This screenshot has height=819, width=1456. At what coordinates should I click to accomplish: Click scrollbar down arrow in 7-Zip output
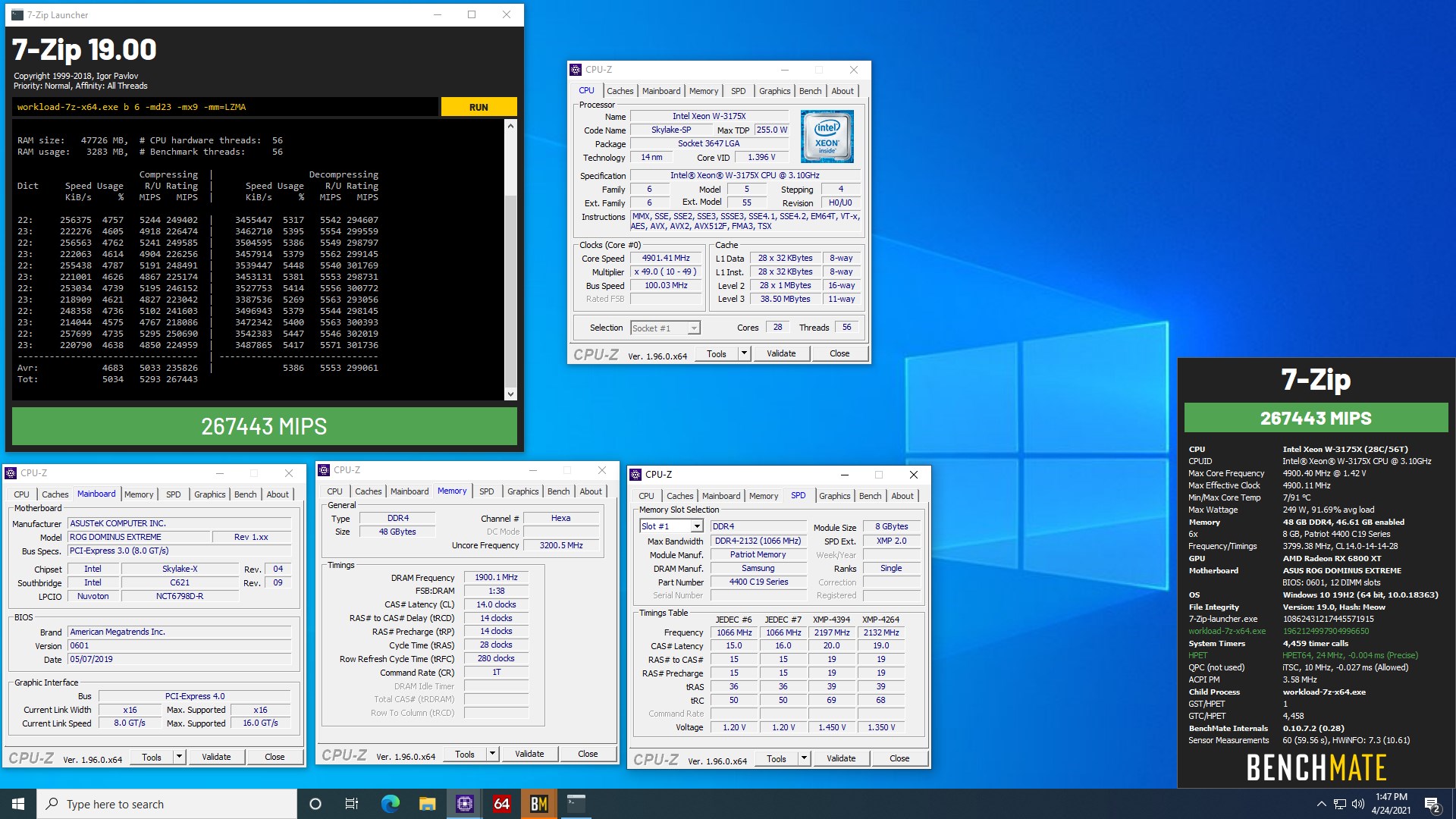tap(510, 394)
